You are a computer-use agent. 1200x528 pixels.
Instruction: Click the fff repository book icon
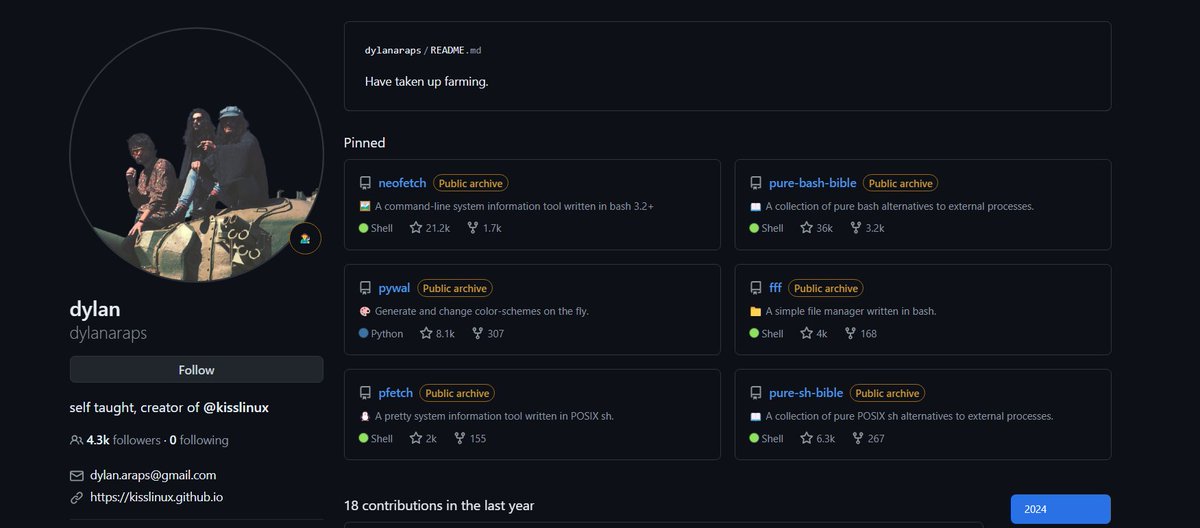tap(756, 288)
